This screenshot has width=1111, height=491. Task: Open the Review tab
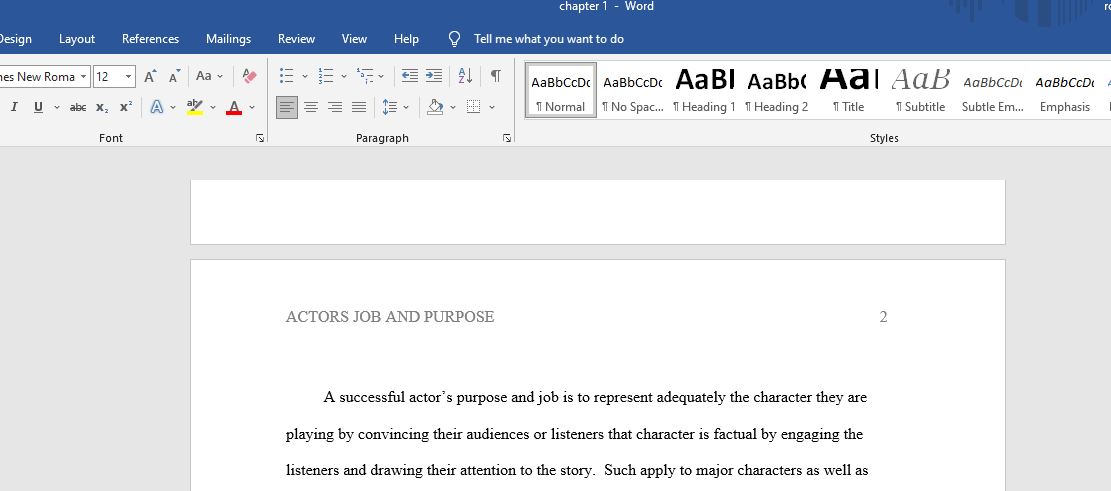pos(296,39)
